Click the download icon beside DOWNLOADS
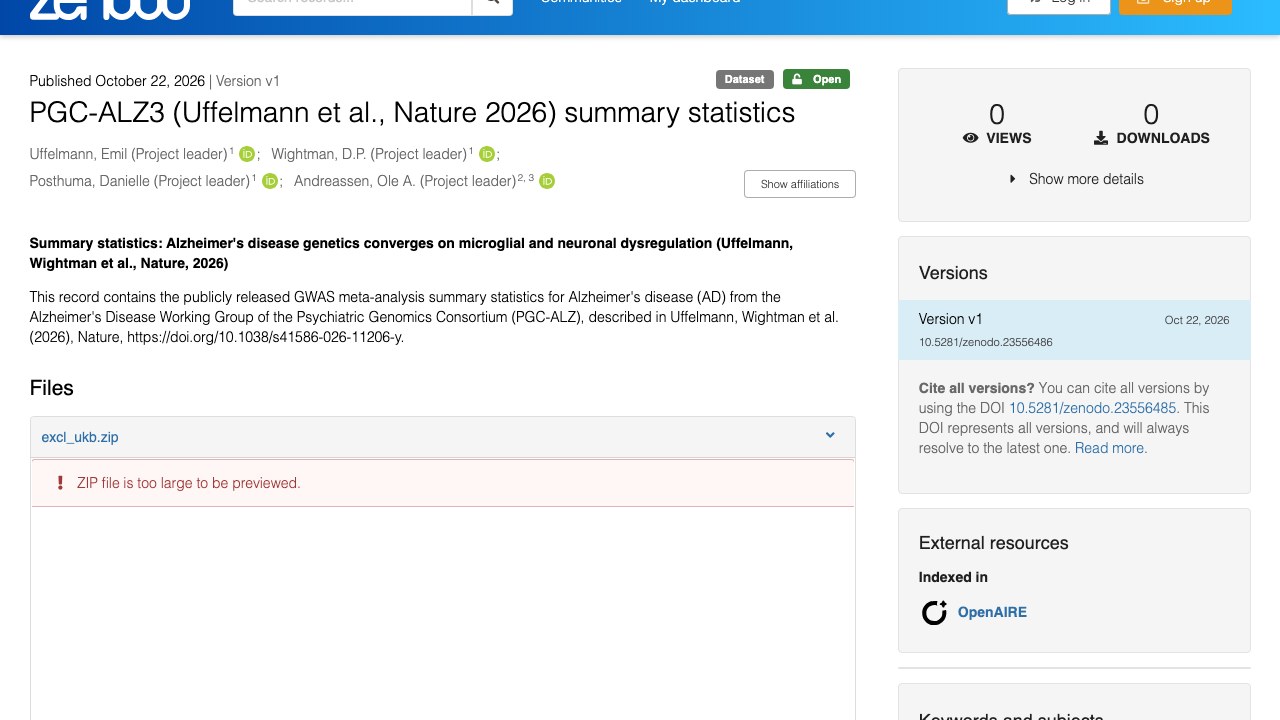Viewport: 1280px width, 720px height. click(x=1101, y=138)
